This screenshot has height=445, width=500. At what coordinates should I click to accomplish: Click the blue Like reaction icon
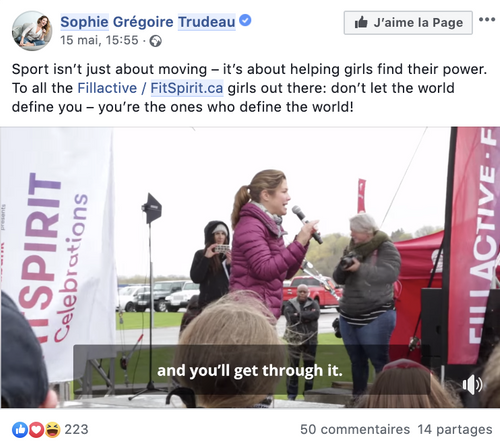pos(20,430)
